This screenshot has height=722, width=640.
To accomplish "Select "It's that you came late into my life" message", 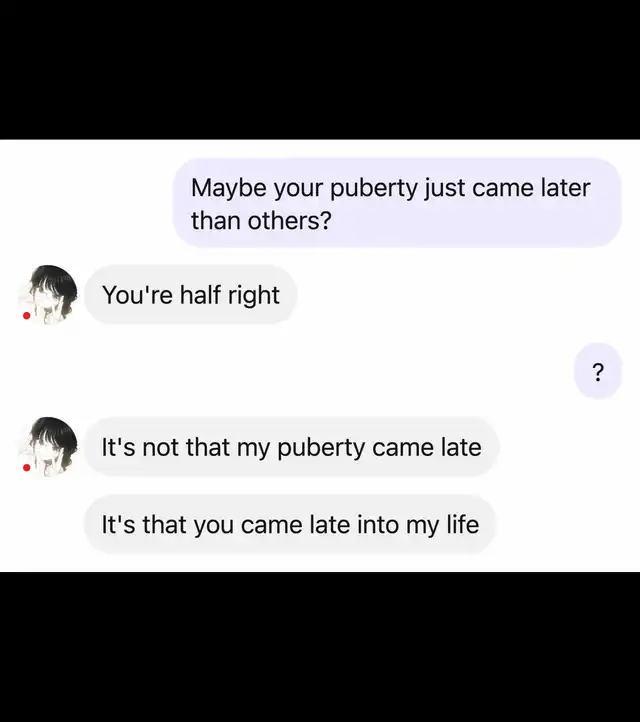I will [x=290, y=524].
